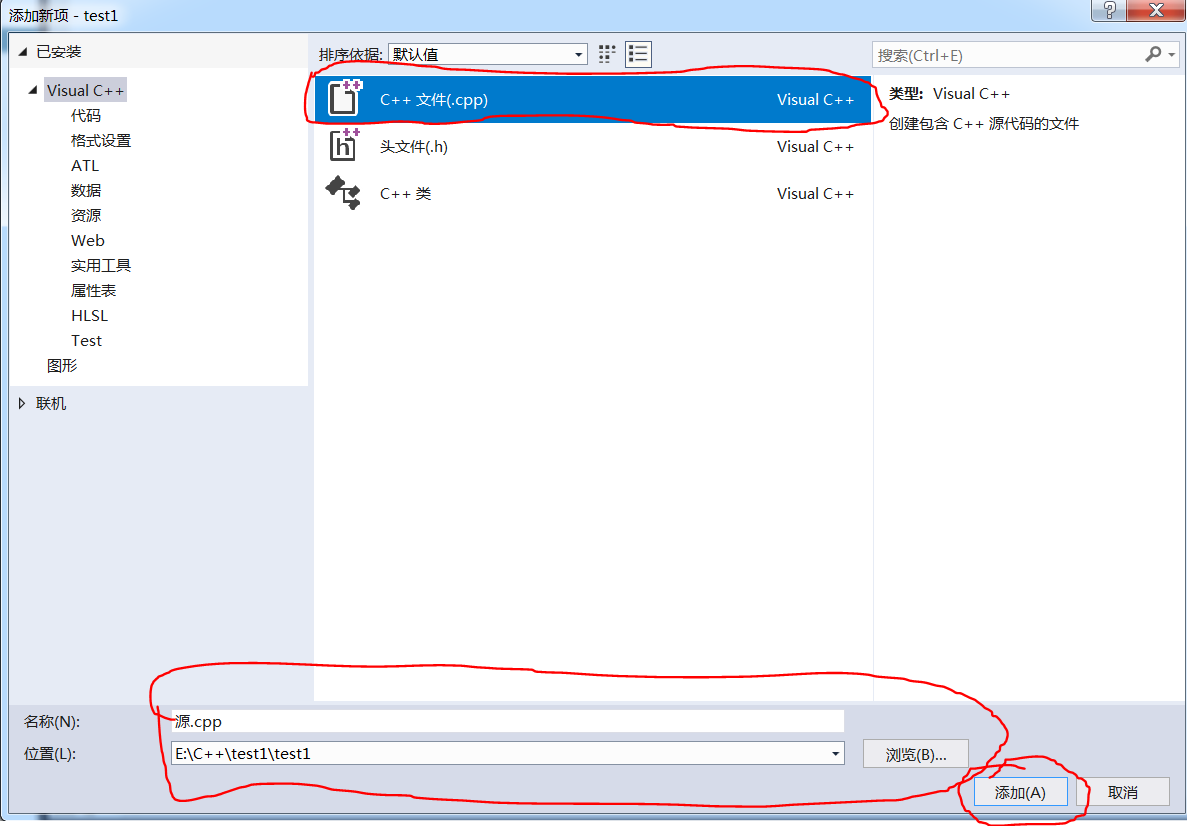
Task: Click the 名称 filename input field
Action: (507, 721)
